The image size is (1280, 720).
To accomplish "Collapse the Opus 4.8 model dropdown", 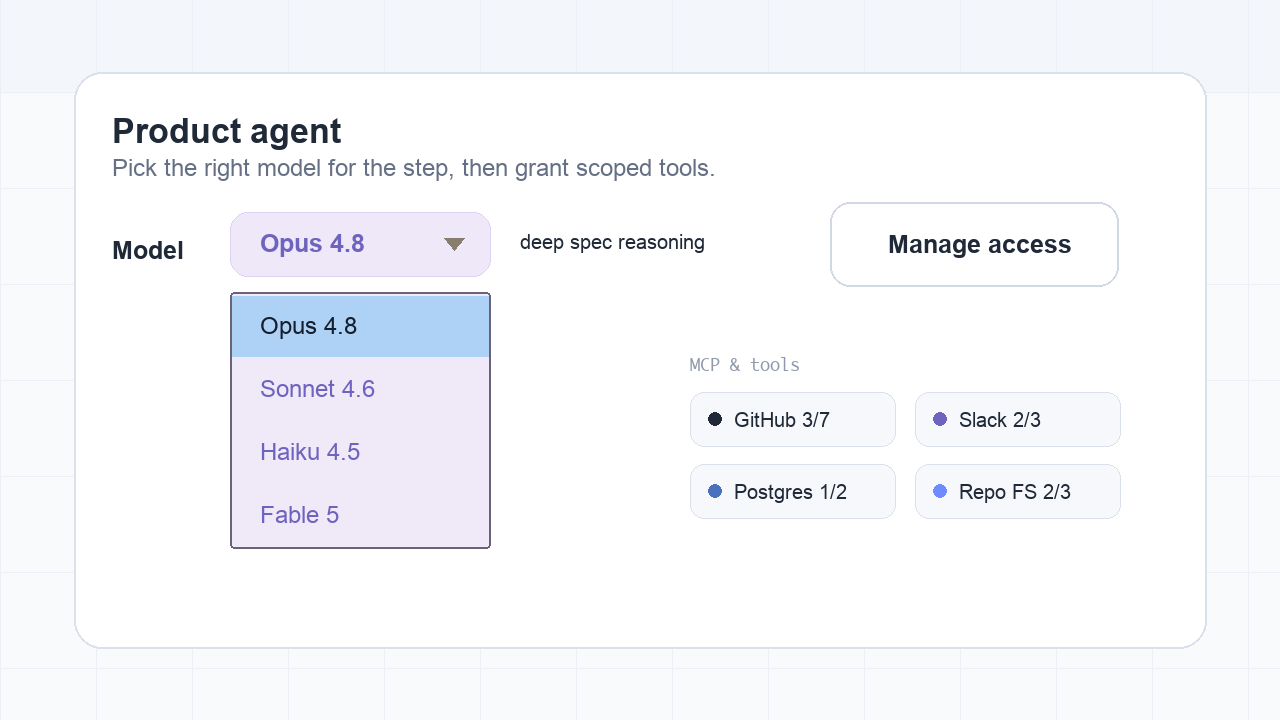I will tap(360, 244).
